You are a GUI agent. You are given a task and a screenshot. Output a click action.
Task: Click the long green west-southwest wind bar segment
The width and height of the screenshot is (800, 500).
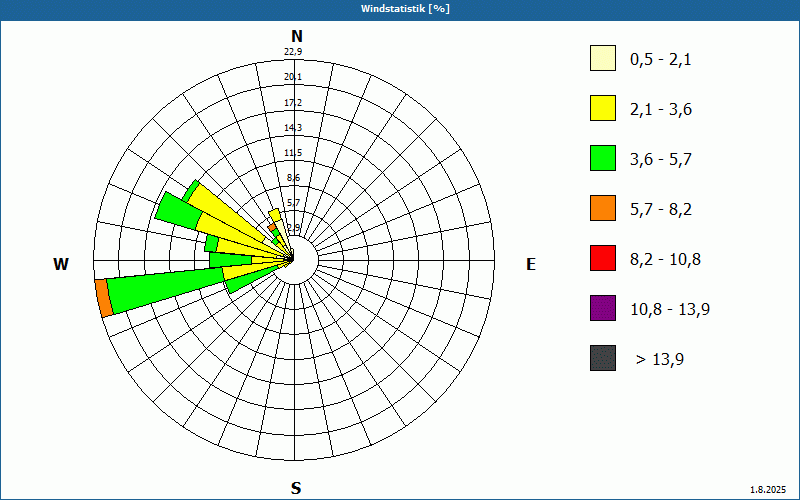[166, 290]
